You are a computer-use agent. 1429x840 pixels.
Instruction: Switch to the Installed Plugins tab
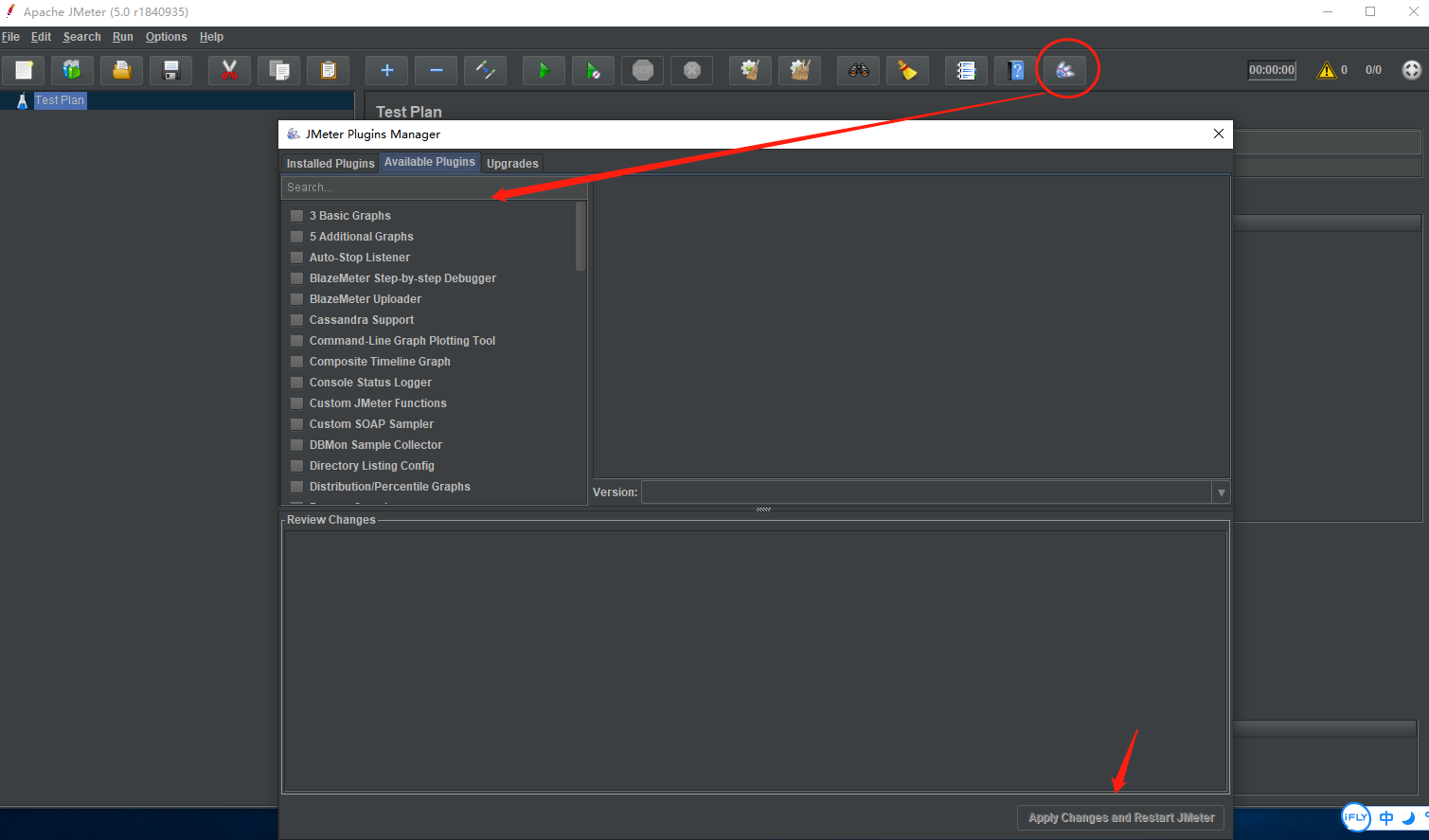(330, 164)
